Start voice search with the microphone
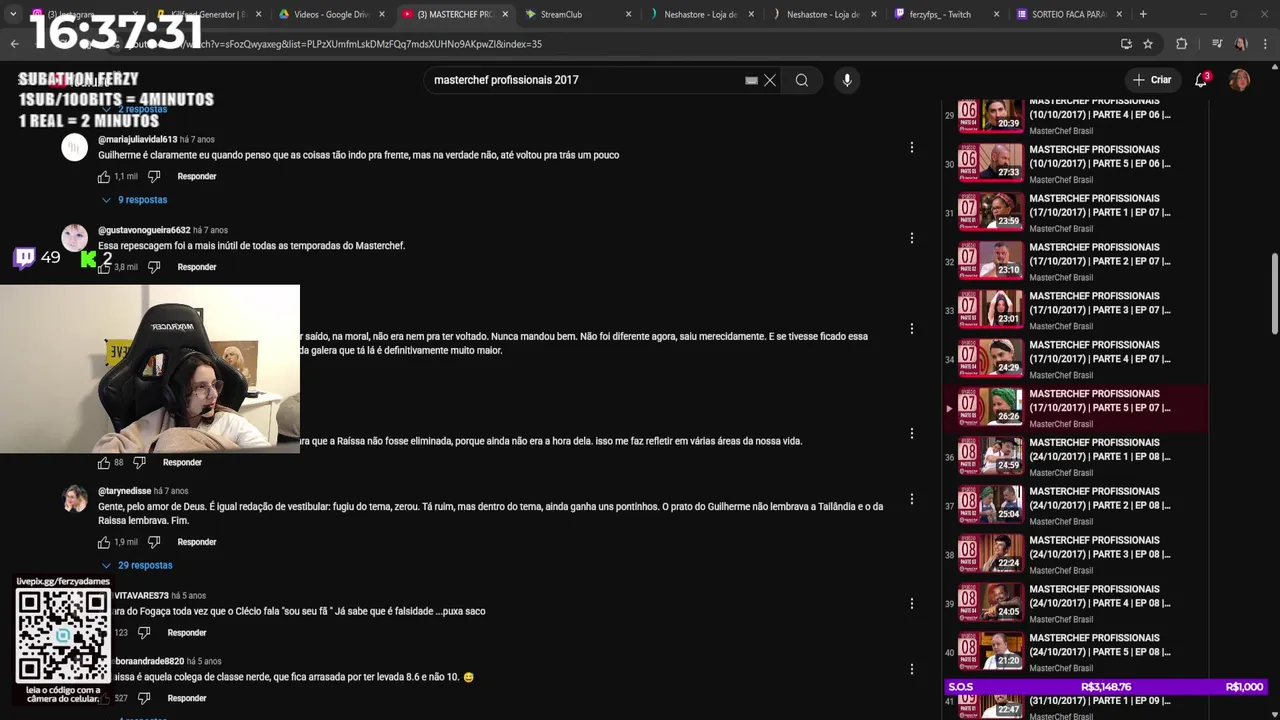Screen dimensions: 1280x720 [x=847, y=80]
